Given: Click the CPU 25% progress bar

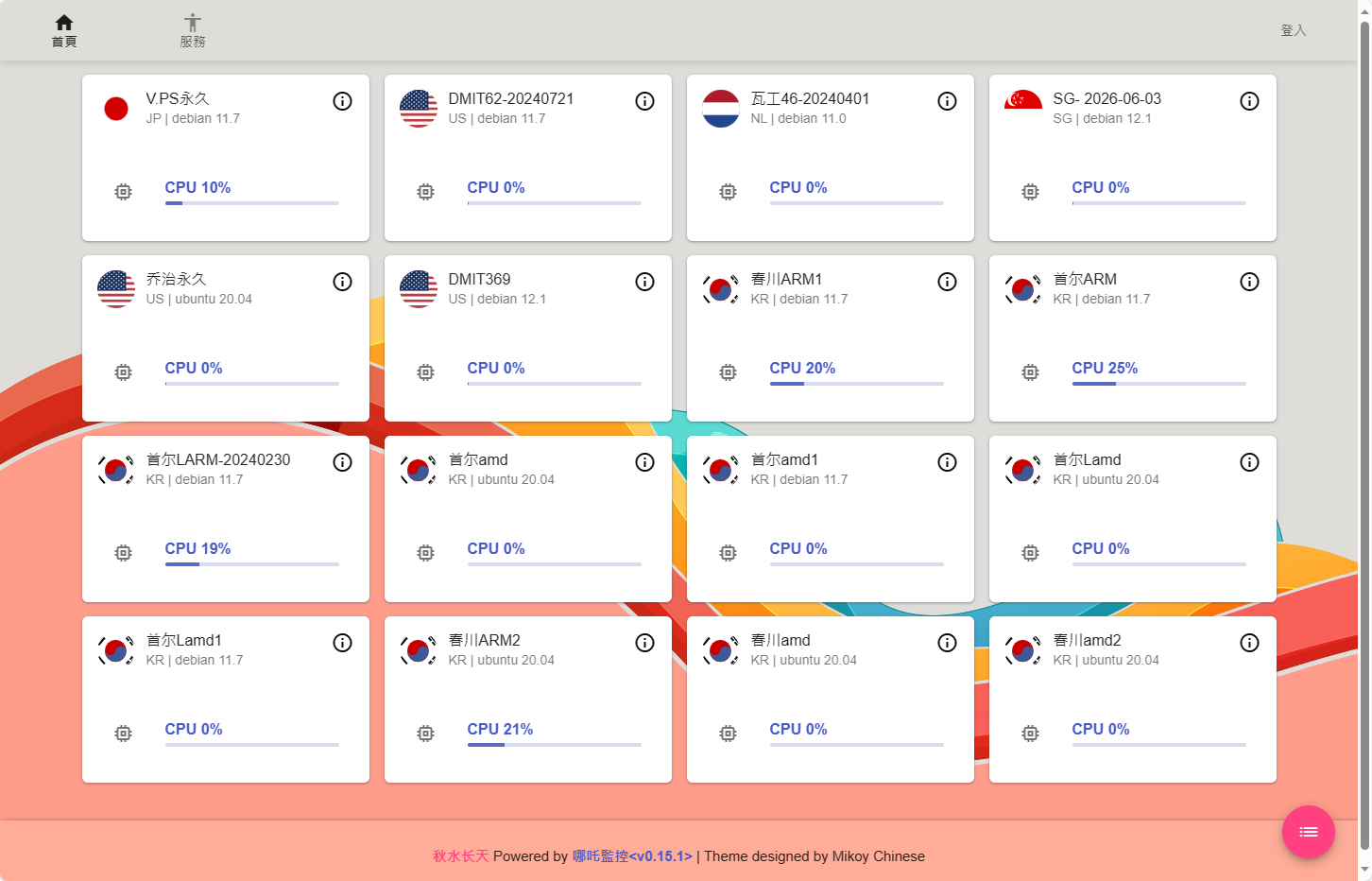Looking at the screenshot, I should point(1158,384).
